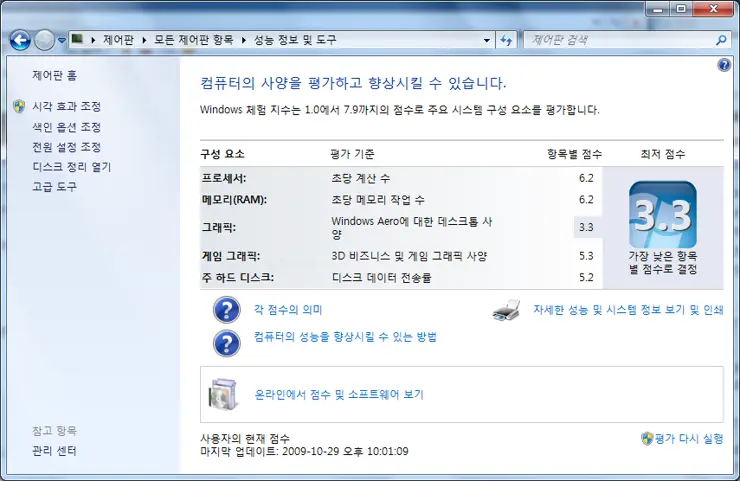740x481 pixels.
Task: Select 모든 제어판 항목 breadcrumb
Action: pyautogui.click(x=193, y=40)
